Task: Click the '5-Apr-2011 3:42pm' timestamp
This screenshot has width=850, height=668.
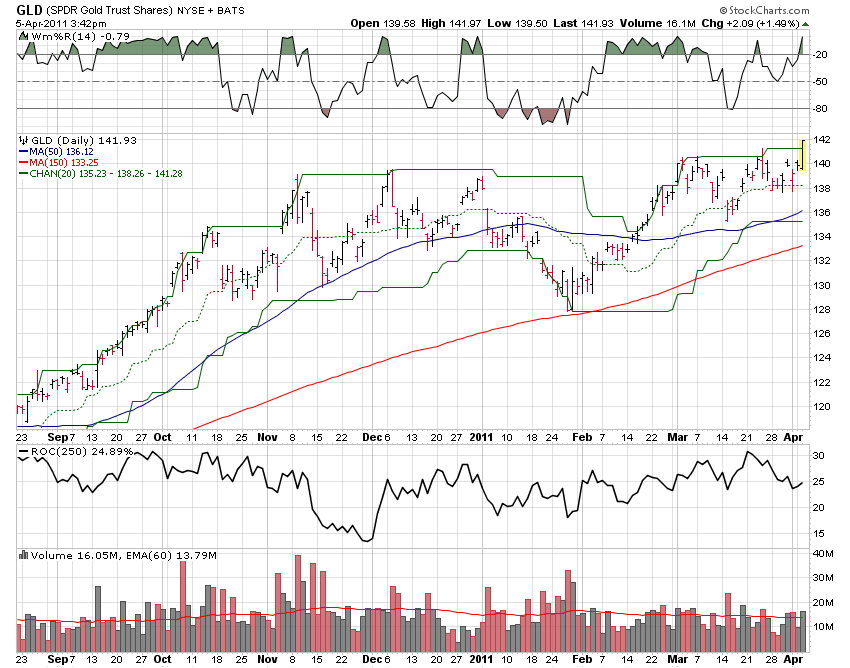Action: coord(61,23)
